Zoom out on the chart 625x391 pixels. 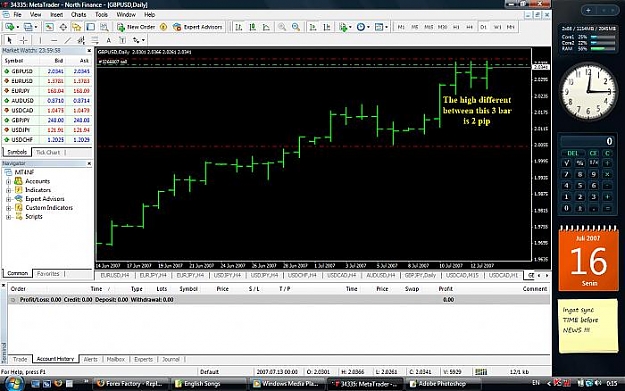[296, 27]
